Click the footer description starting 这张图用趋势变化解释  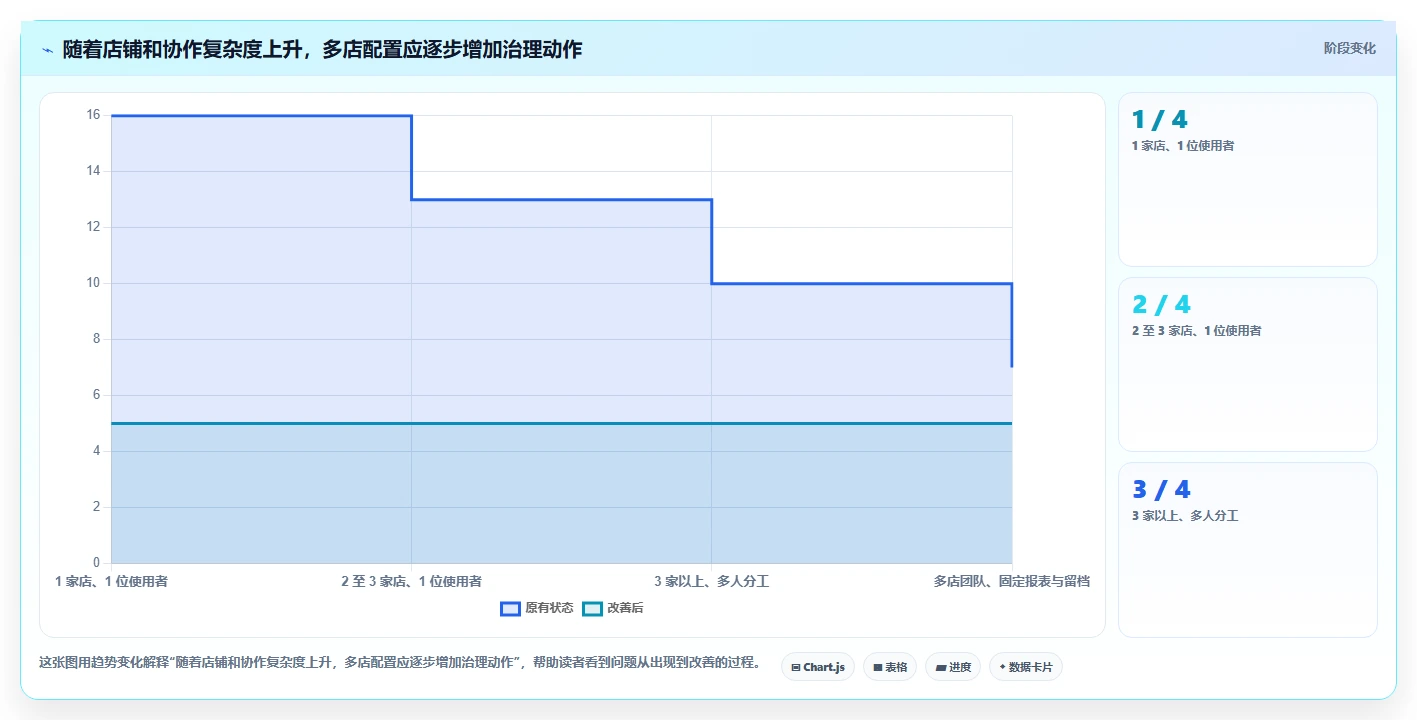pyautogui.click(x=400, y=662)
